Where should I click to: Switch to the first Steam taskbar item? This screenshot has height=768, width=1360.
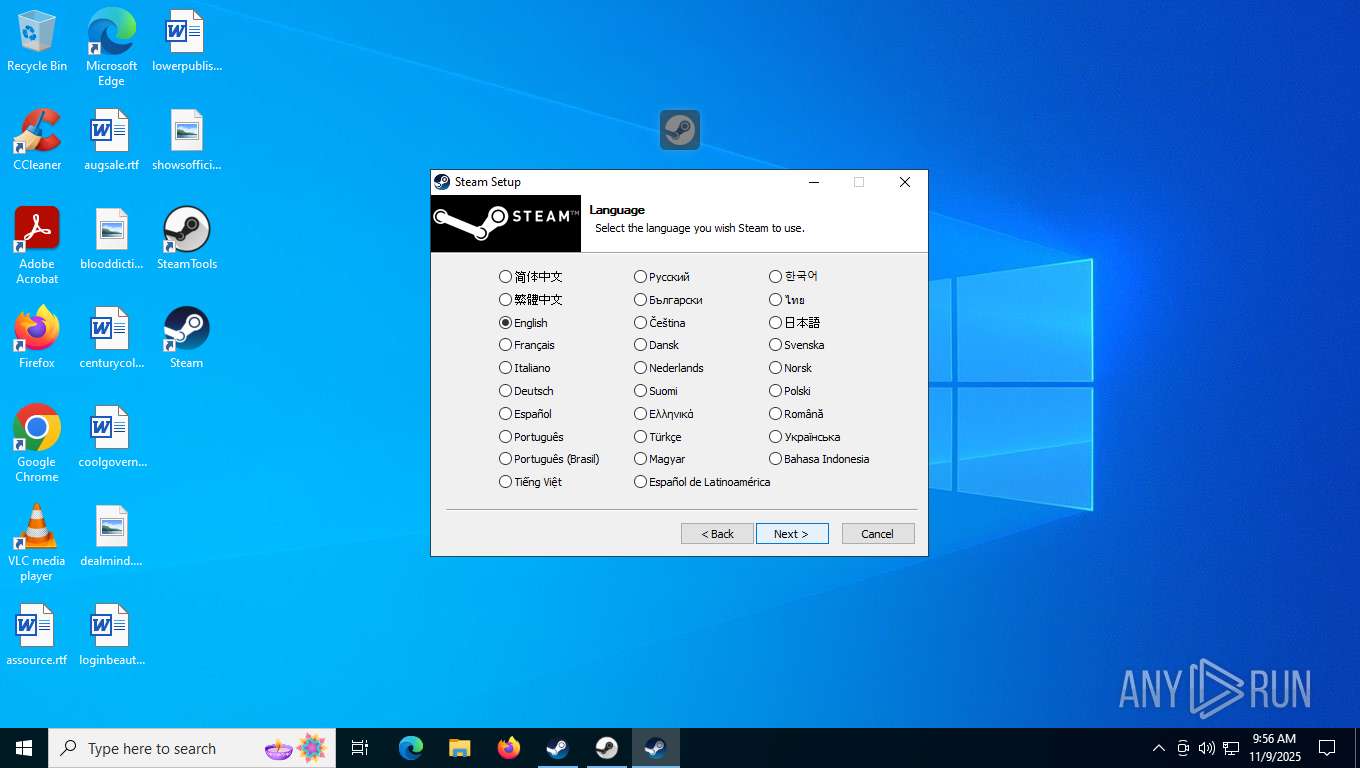click(558, 748)
